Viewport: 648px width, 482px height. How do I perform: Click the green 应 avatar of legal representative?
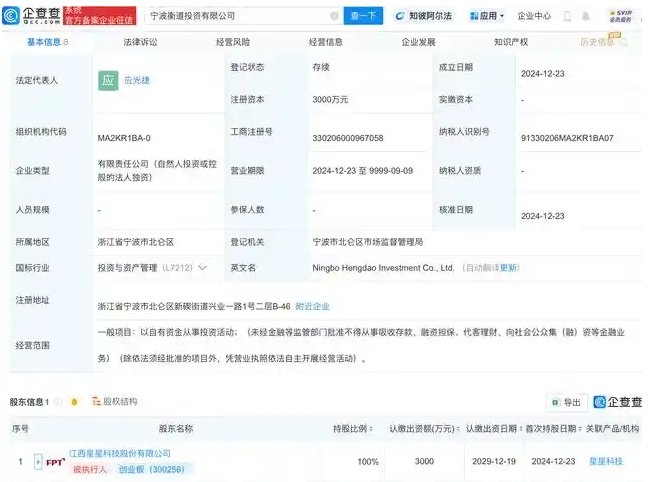click(108, 80)
